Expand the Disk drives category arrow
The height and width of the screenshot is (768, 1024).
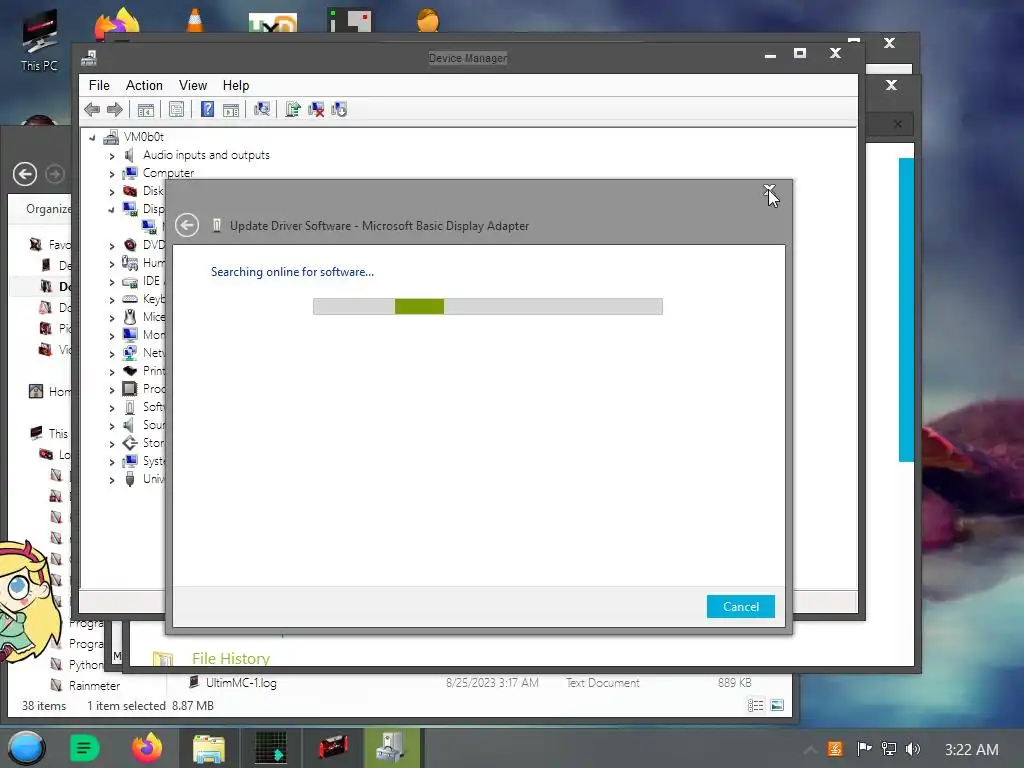click(x=112, y=192)
